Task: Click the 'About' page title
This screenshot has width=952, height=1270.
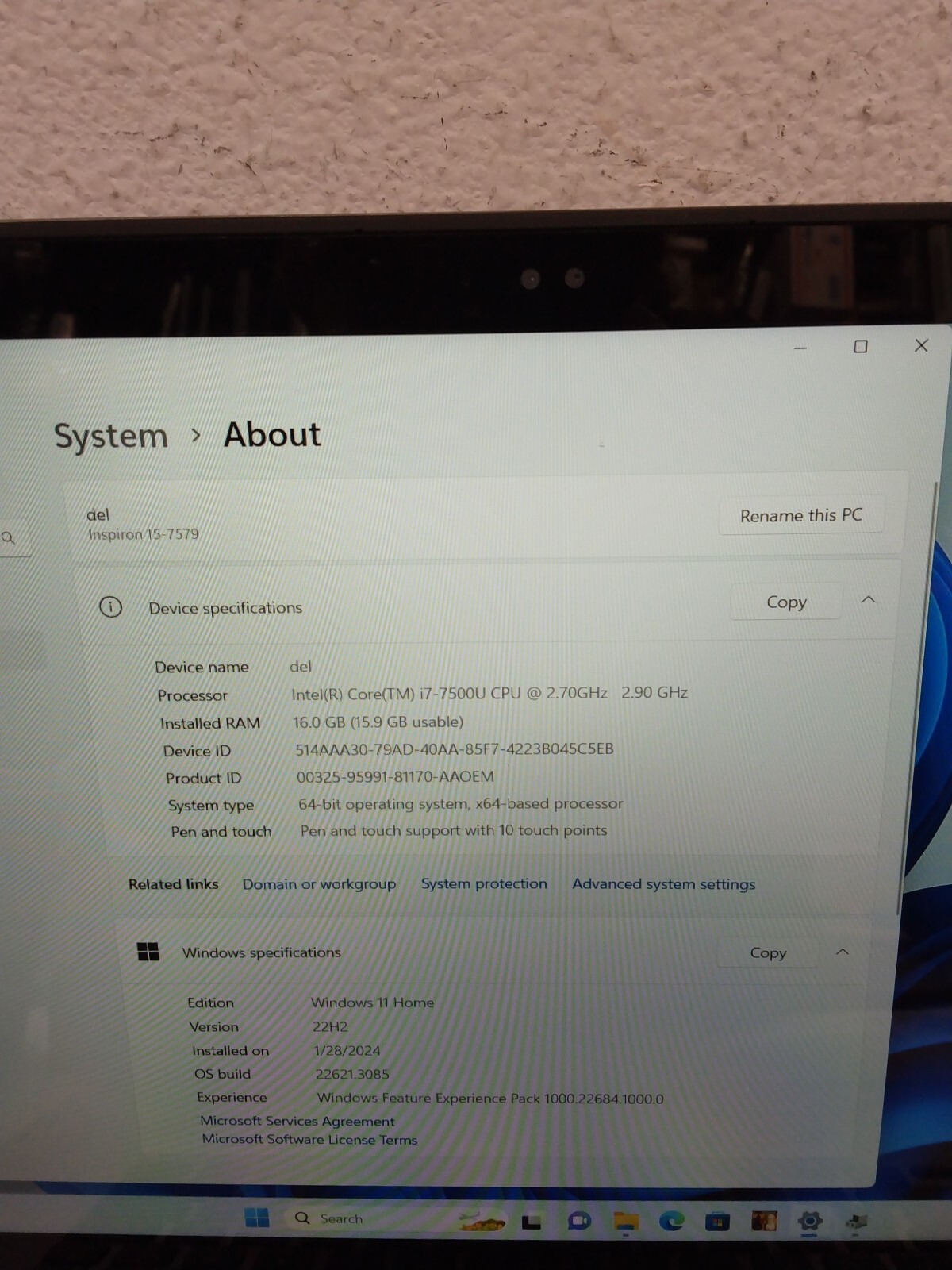Action: click(x=272, y=434)
